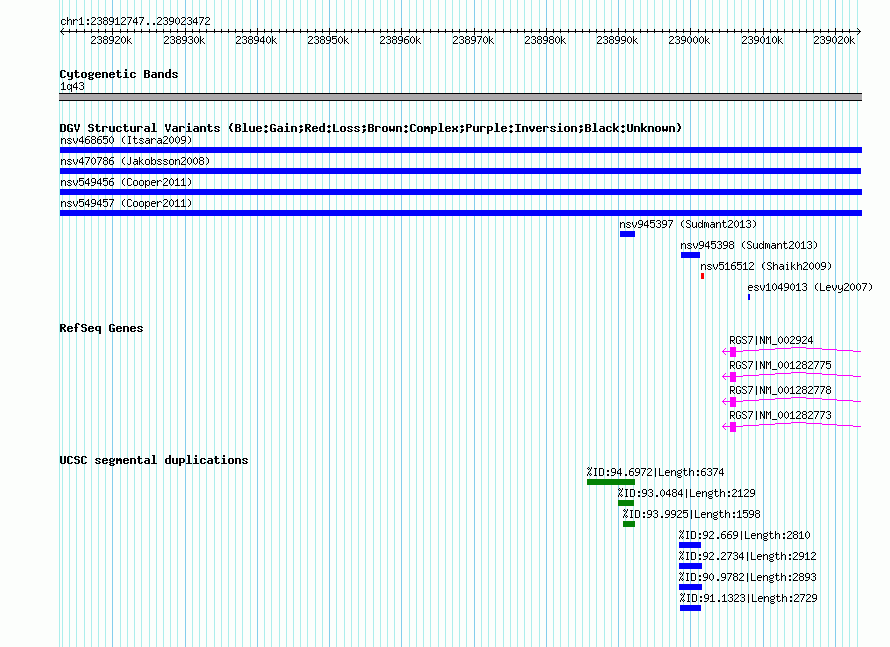The image size is (890, 647).
Task: Click RGS7|NM_001282773 gene exon box
Action: [x=733, y=427]
